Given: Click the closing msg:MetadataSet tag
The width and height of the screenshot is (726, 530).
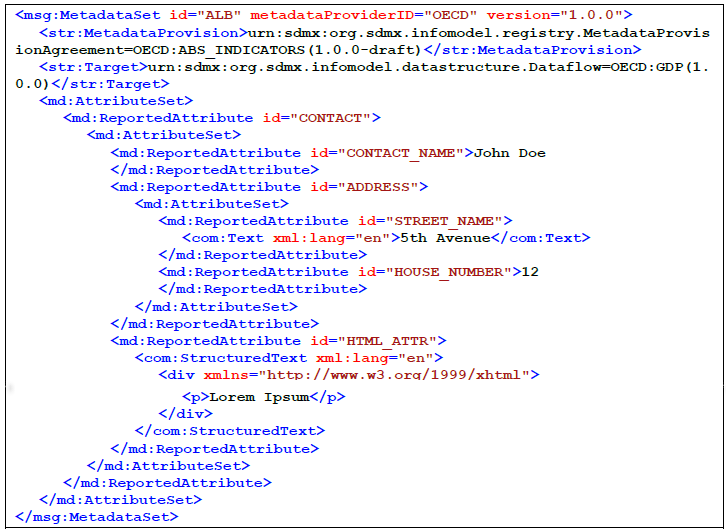Looking at the screenshot, I should point(96,517).
